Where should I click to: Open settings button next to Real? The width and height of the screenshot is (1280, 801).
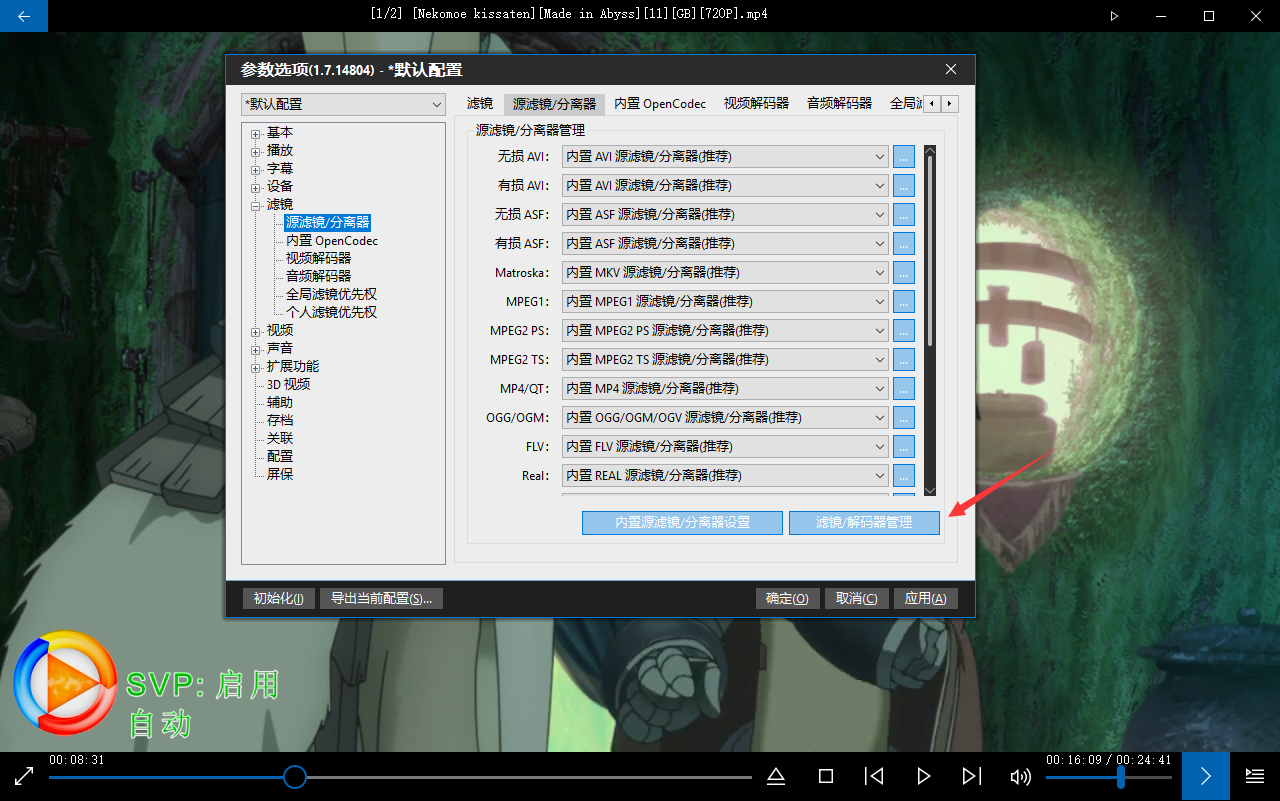click(x=904, y=476)
